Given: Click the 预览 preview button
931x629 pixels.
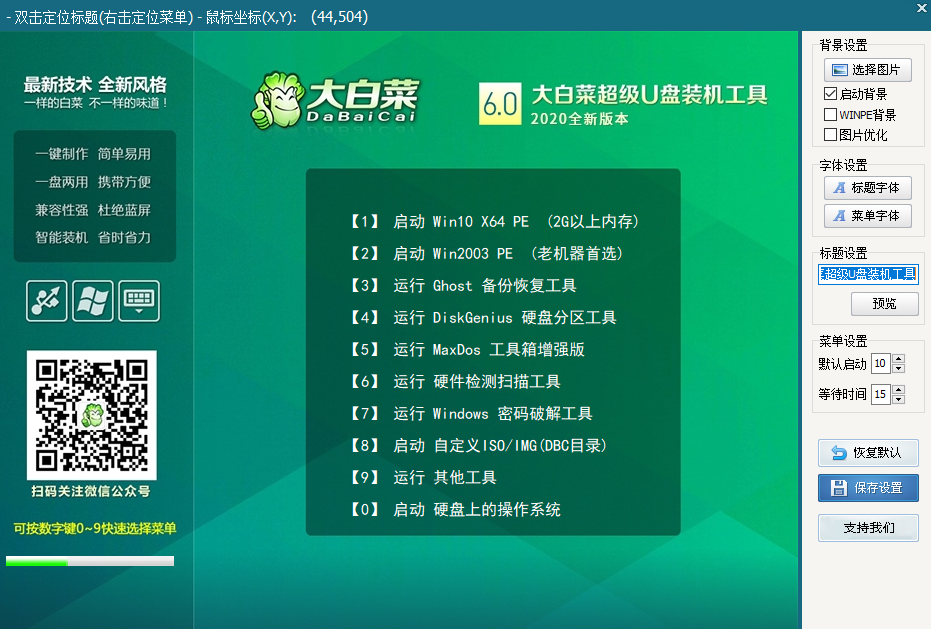Looking at the screenshot, I should 884,304.
